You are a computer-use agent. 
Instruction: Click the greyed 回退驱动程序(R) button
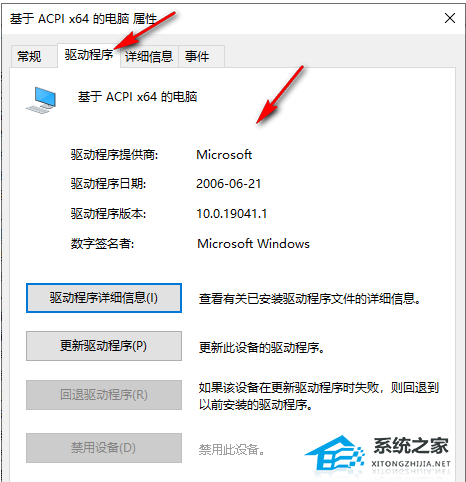tap(104, 395)
